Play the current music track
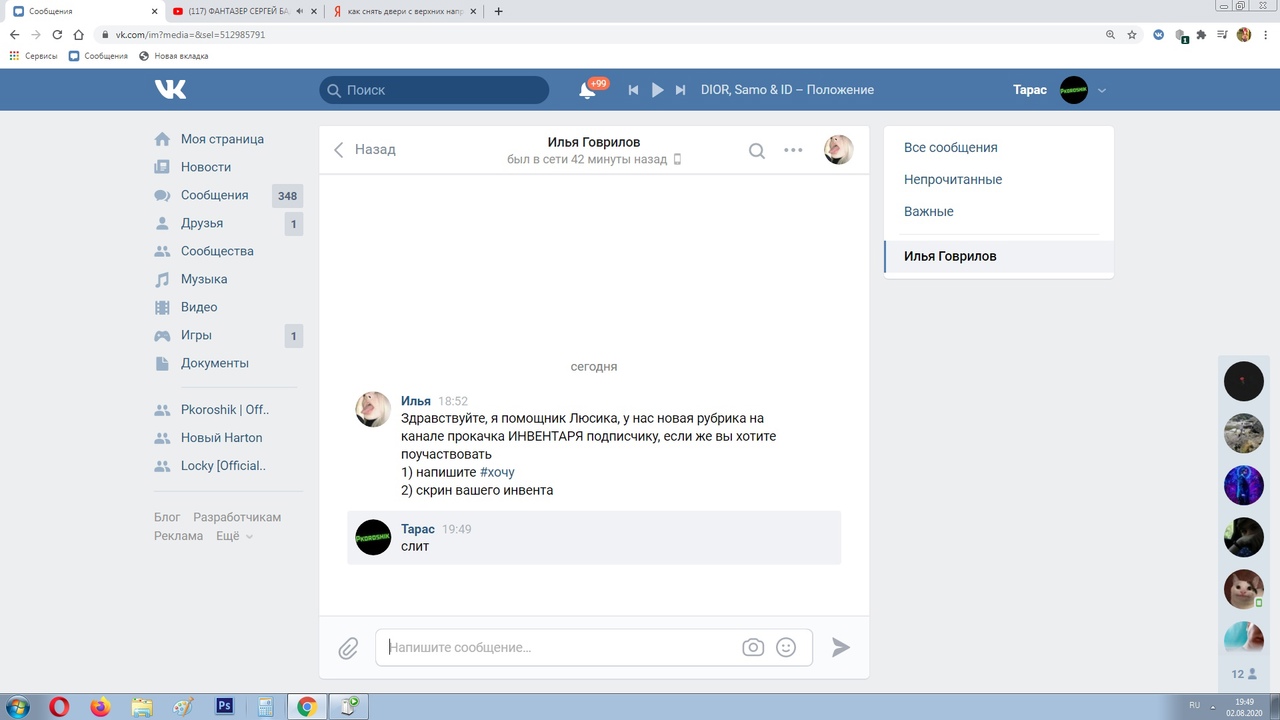 (657, 90)
